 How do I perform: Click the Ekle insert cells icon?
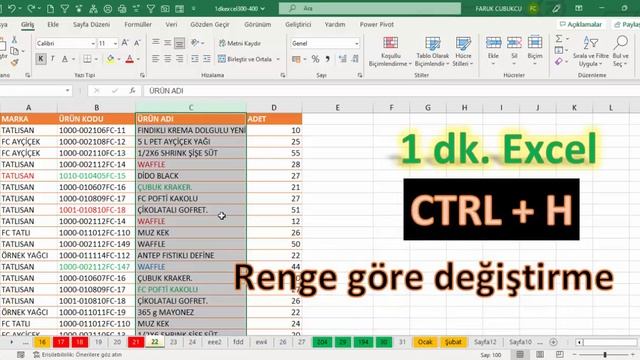click(x=493, y=42)
